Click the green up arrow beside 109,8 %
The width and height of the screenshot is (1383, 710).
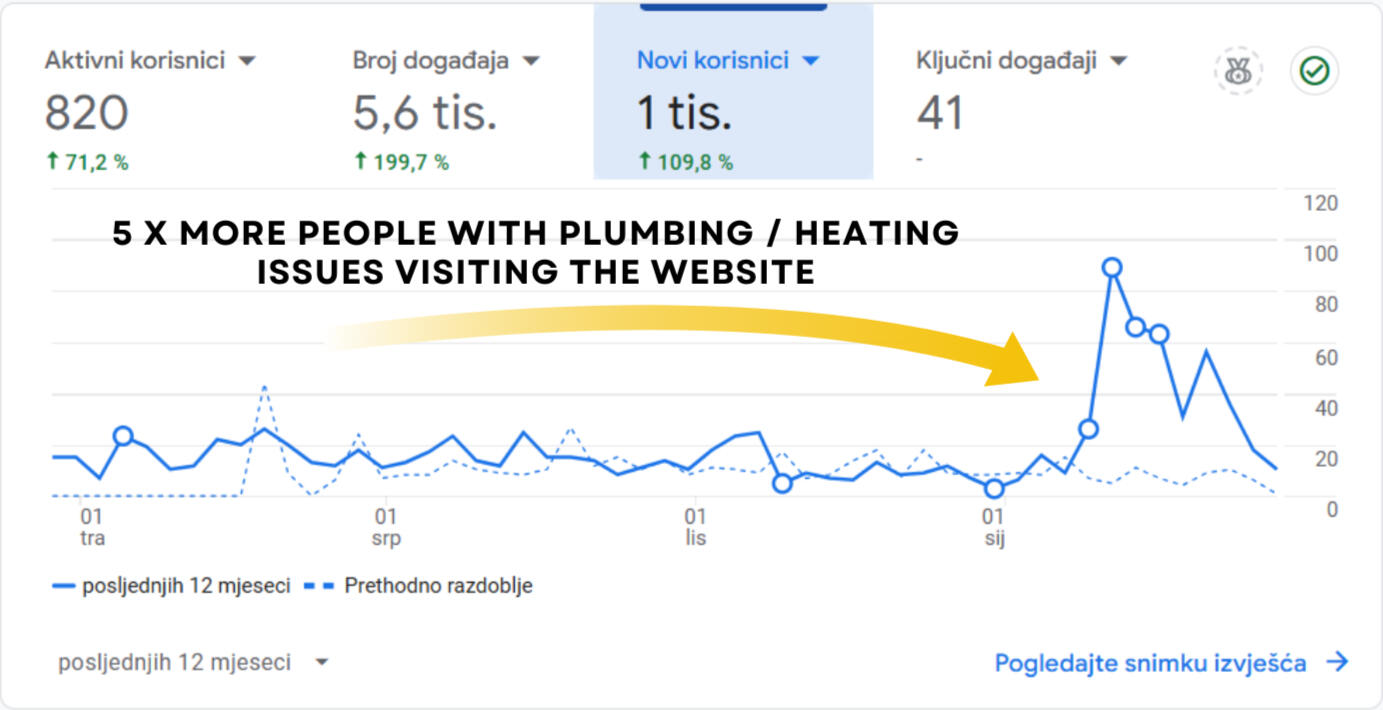644,161
